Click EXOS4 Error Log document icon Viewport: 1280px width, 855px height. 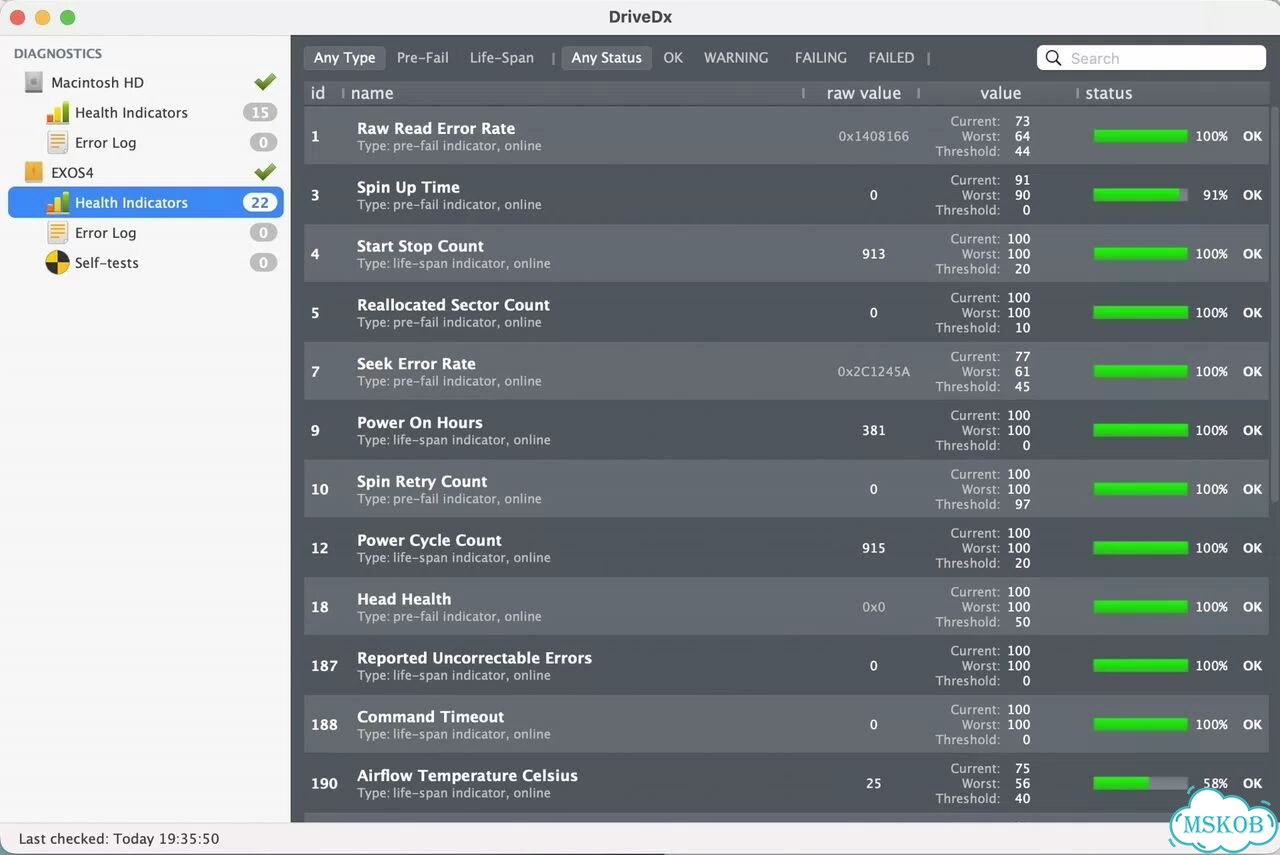click(58, 233)
